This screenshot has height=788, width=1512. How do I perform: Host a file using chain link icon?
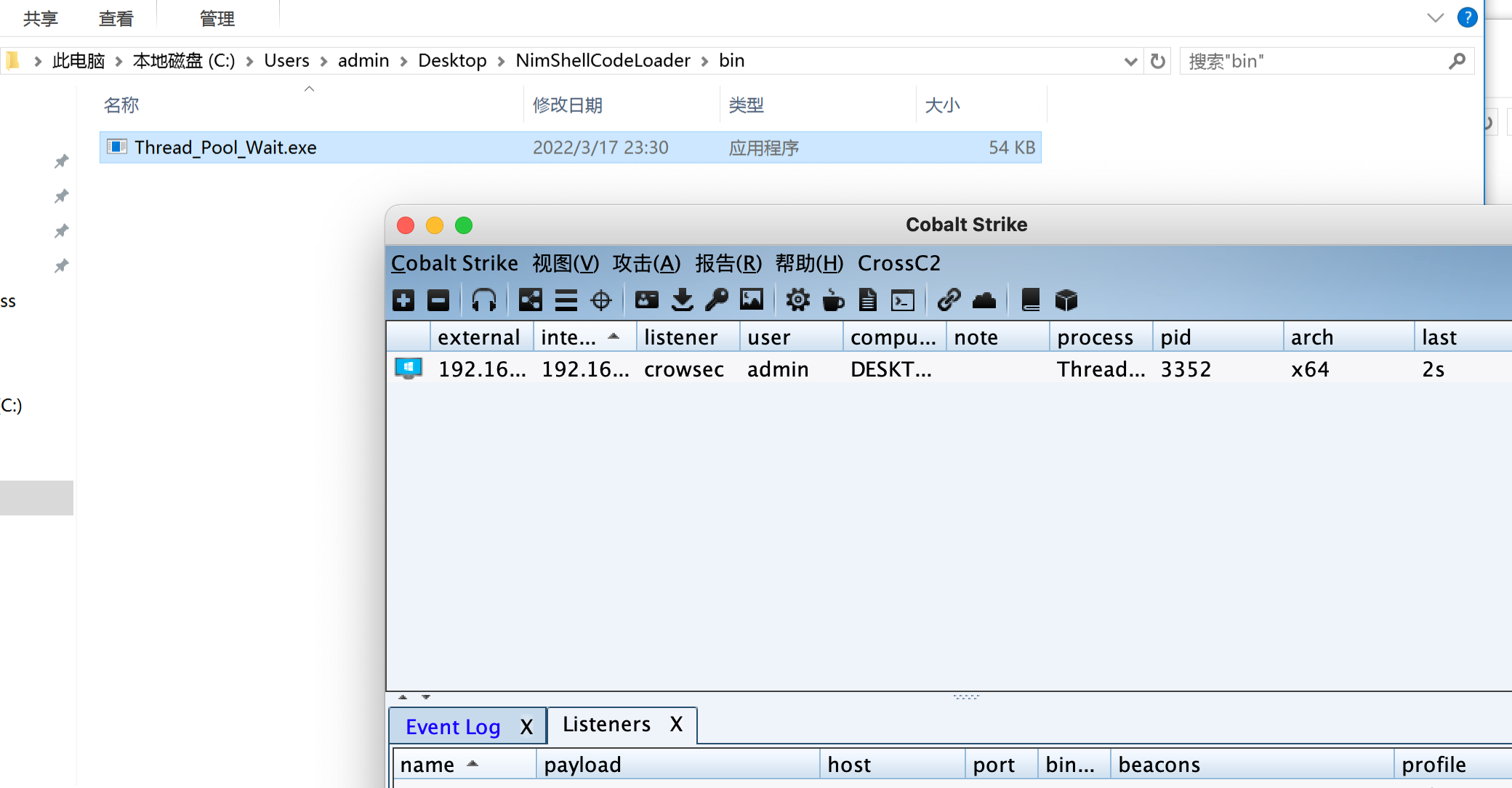(x=949, y=300)
